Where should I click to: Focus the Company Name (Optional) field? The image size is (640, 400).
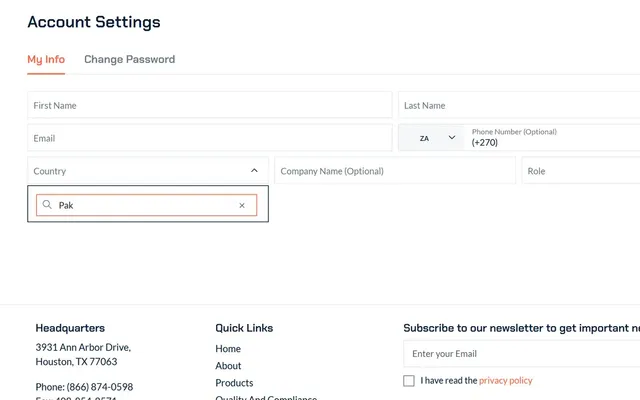[395, 171]
